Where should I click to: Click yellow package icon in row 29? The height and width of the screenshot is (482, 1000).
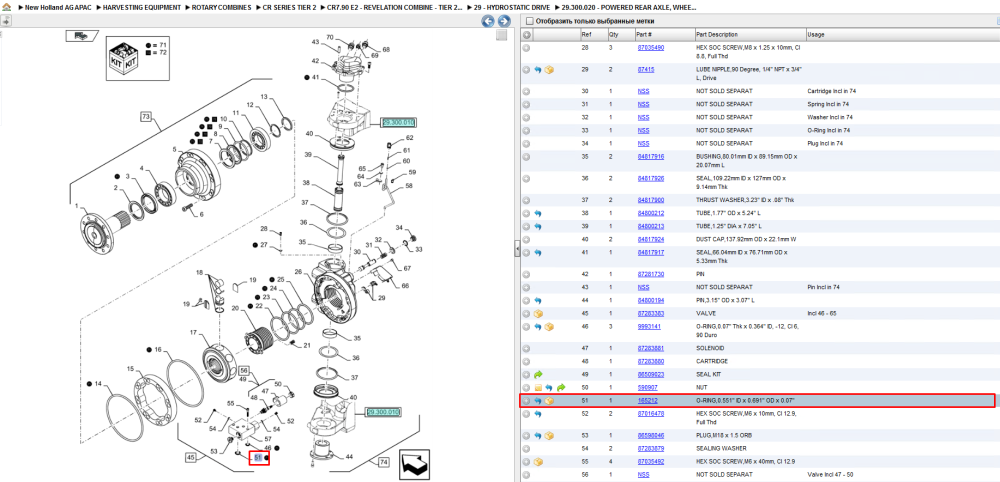[549, 69]
